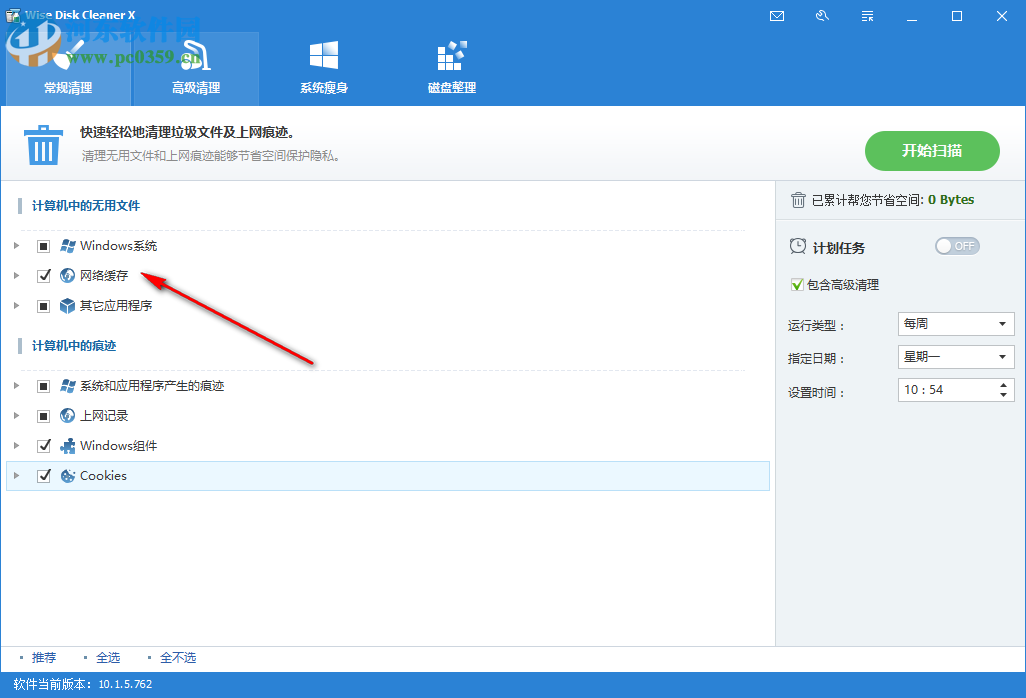
Task: Click the small trash icon beside 已累计帮您节省空间
Action: pyautogui.click(x=798, y=200)
